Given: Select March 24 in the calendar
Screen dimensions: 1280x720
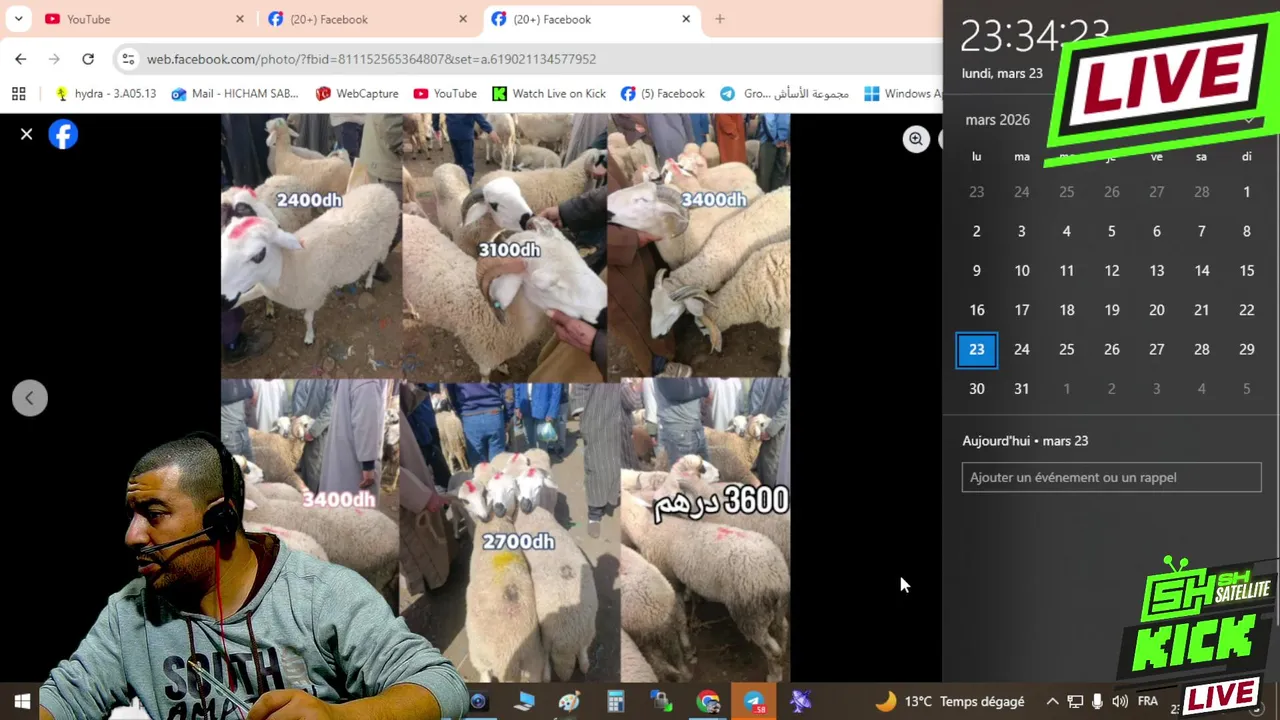Looking at the screenshot, I should click(1022, 350).
